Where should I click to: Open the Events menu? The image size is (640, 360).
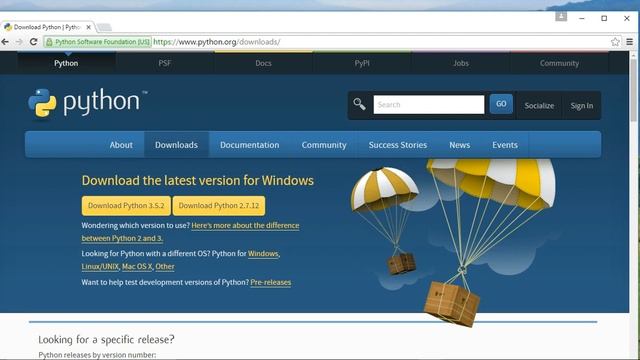pyautogui.click(x=505, y=145)
